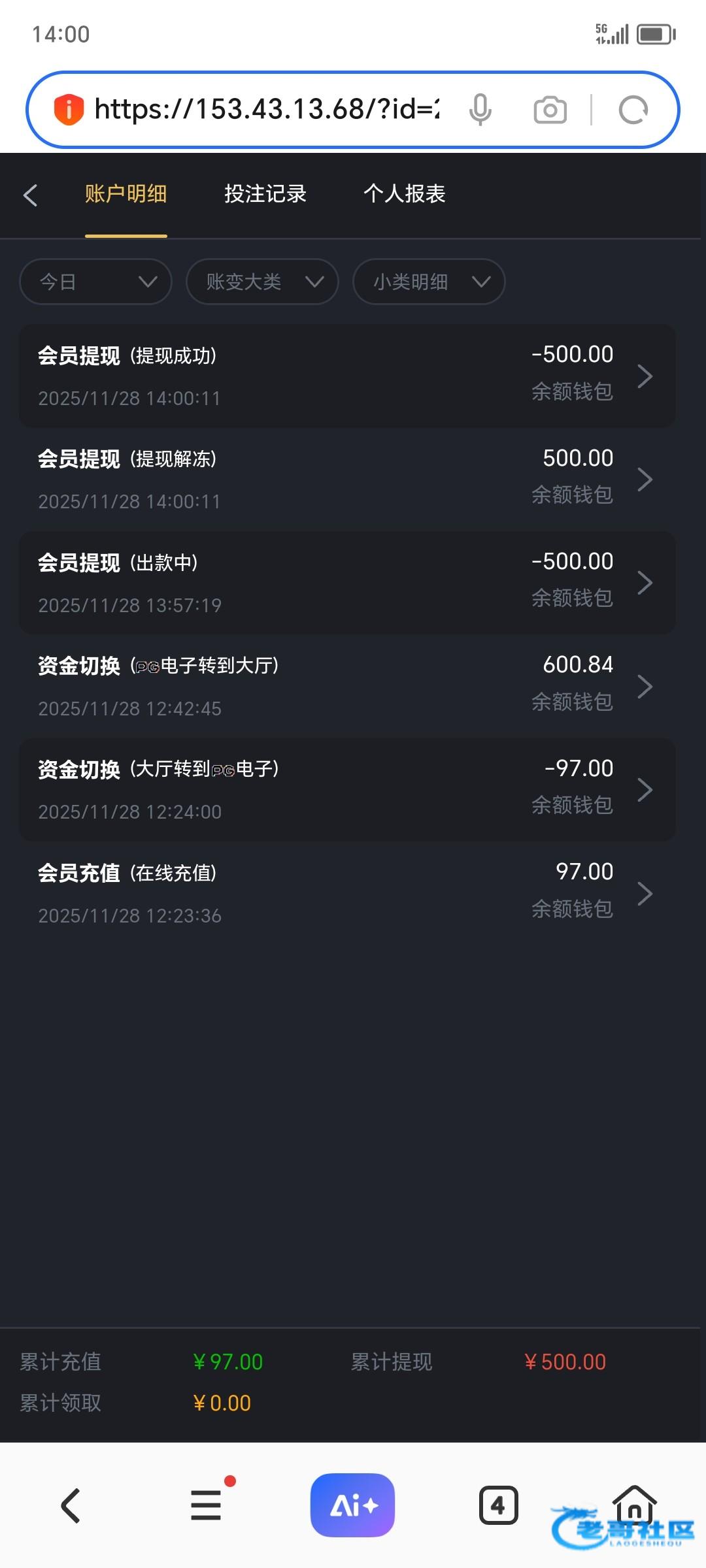Select the 账户明细 tab
706x1568 pixels.
126,194
